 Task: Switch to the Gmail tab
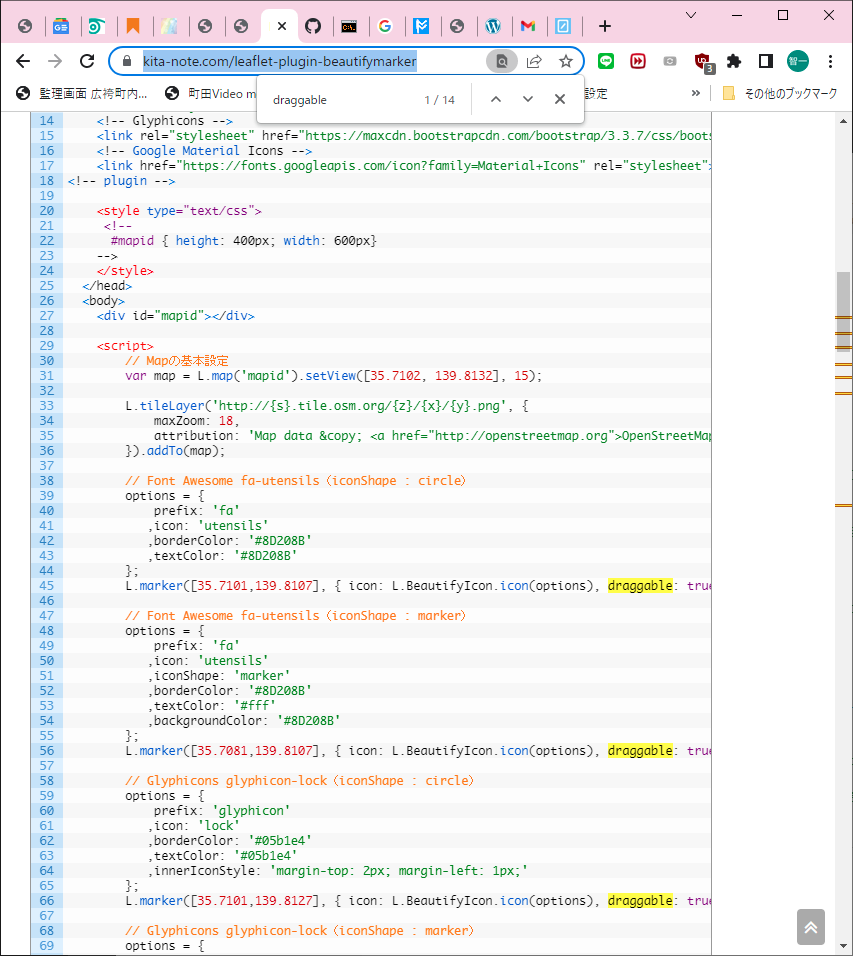coord(527,26)
